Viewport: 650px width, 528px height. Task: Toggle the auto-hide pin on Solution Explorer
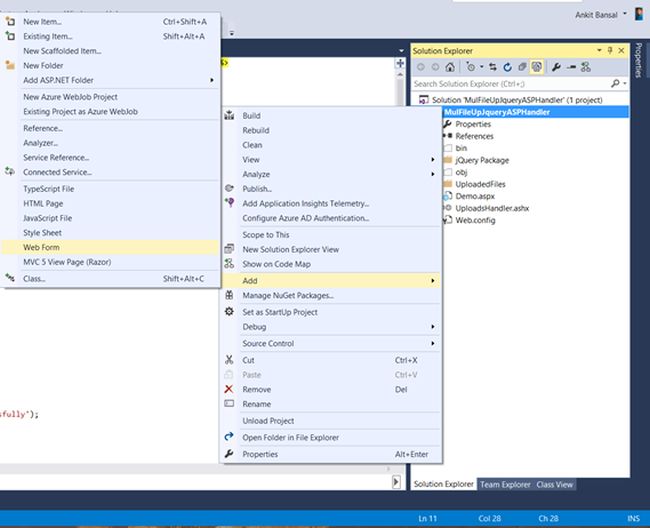pyautogui.click(x=610, y=51)
